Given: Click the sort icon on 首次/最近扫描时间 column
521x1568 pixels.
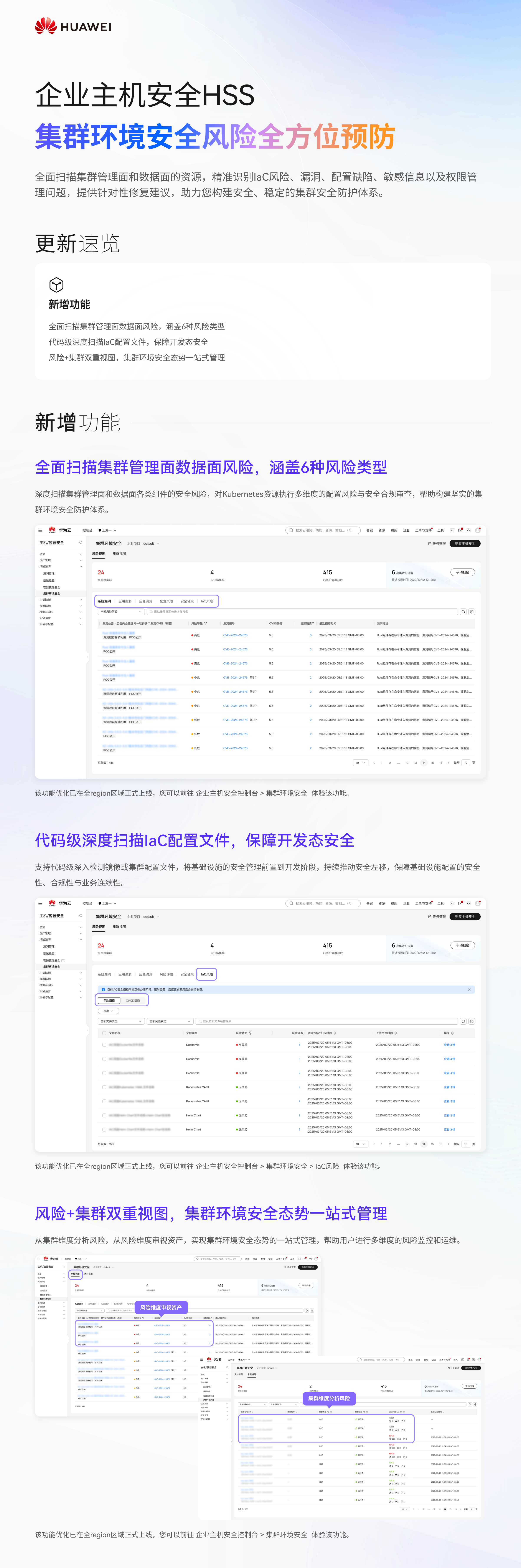Looking at the screenshot, I should (x=335, y=1033).
